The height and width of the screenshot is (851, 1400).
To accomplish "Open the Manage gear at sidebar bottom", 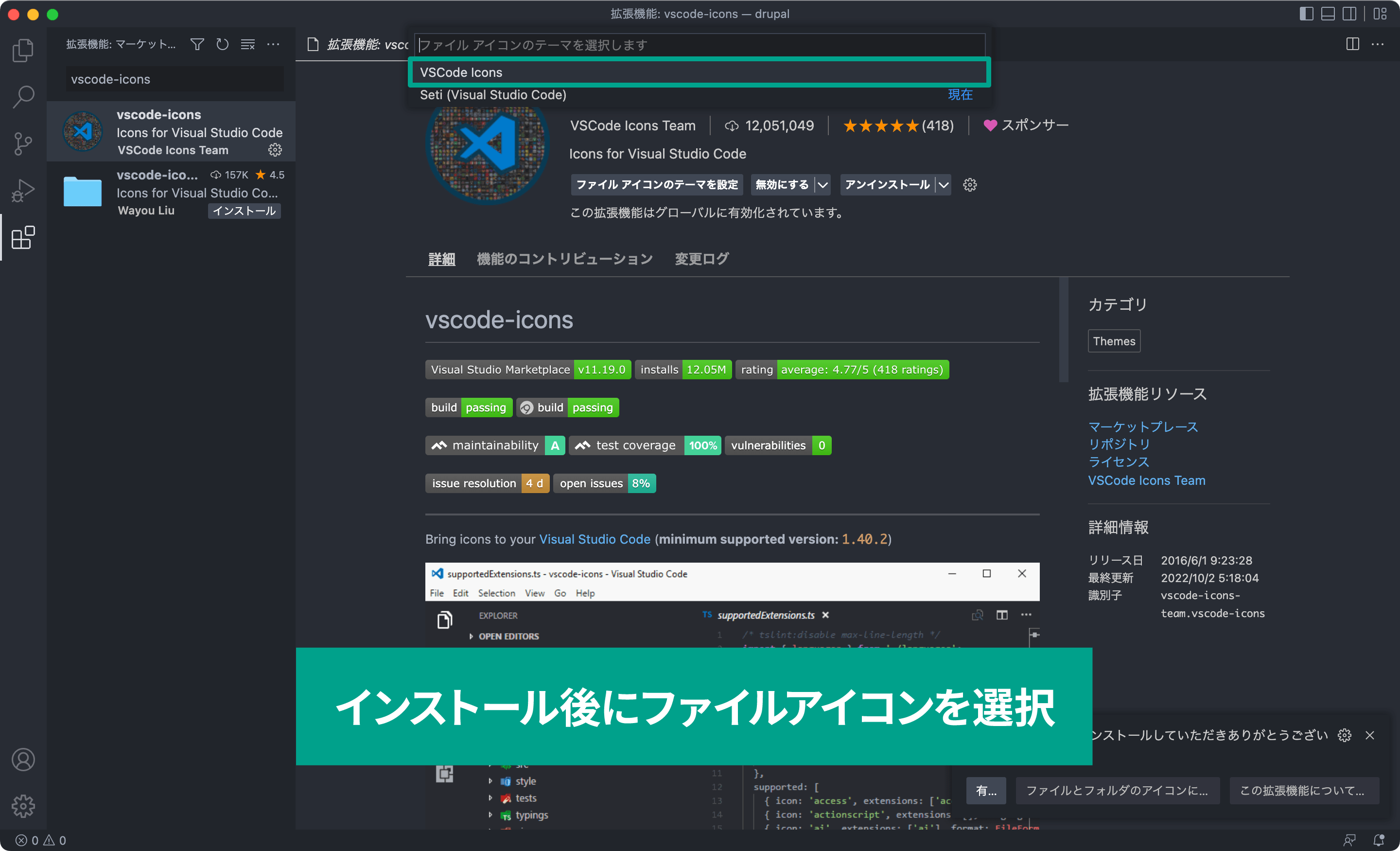I will [23, 805].
